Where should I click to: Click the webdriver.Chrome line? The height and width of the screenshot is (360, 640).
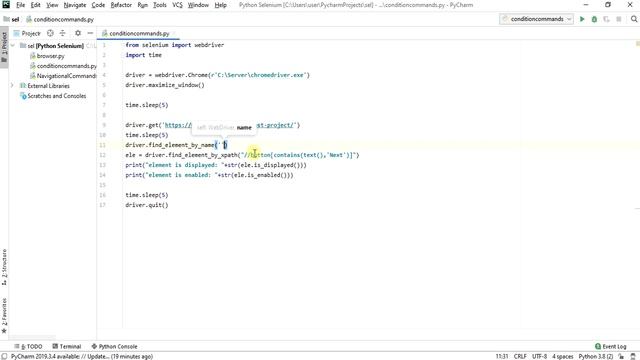(x=218, y=75)
